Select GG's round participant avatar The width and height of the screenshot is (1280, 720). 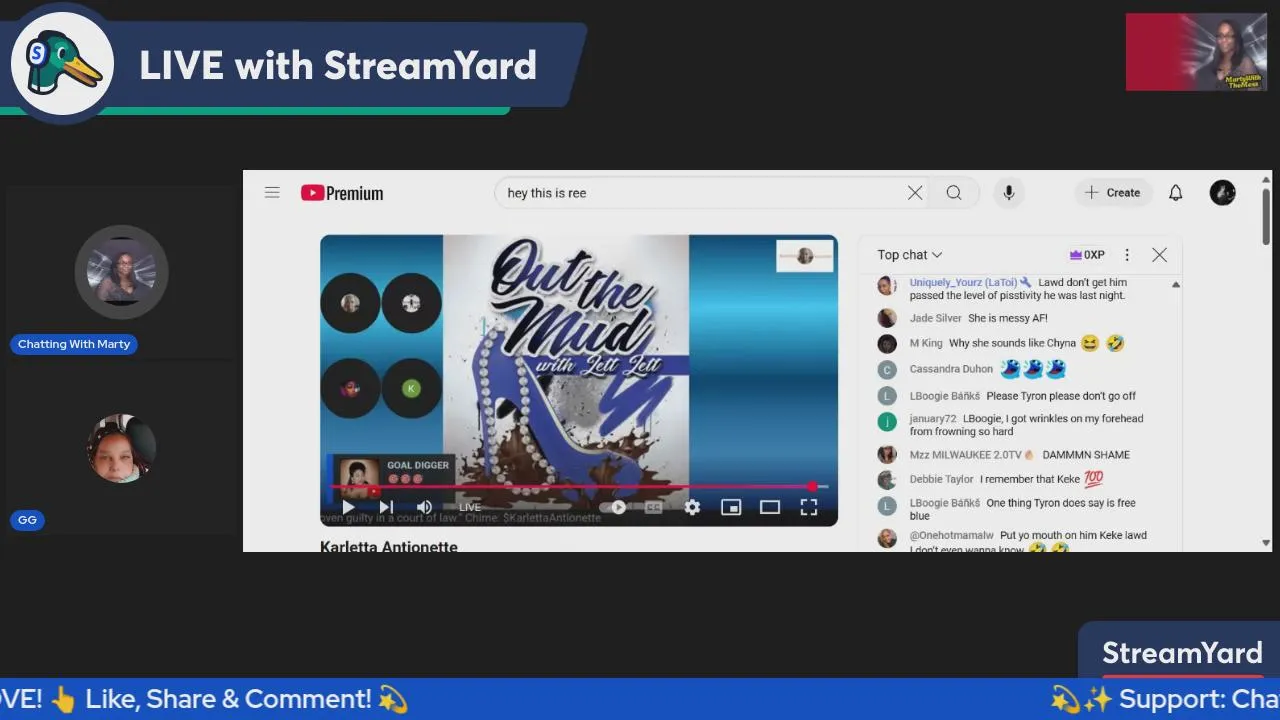(x=122, y=449)
